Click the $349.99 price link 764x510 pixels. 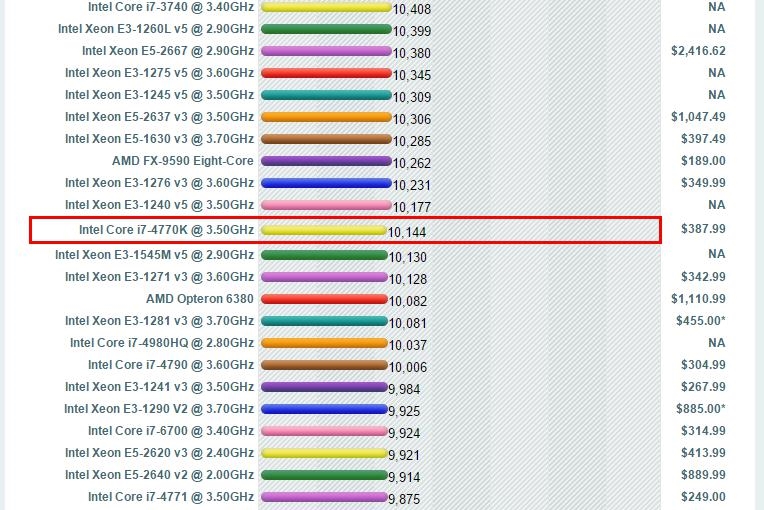(703, 183)
